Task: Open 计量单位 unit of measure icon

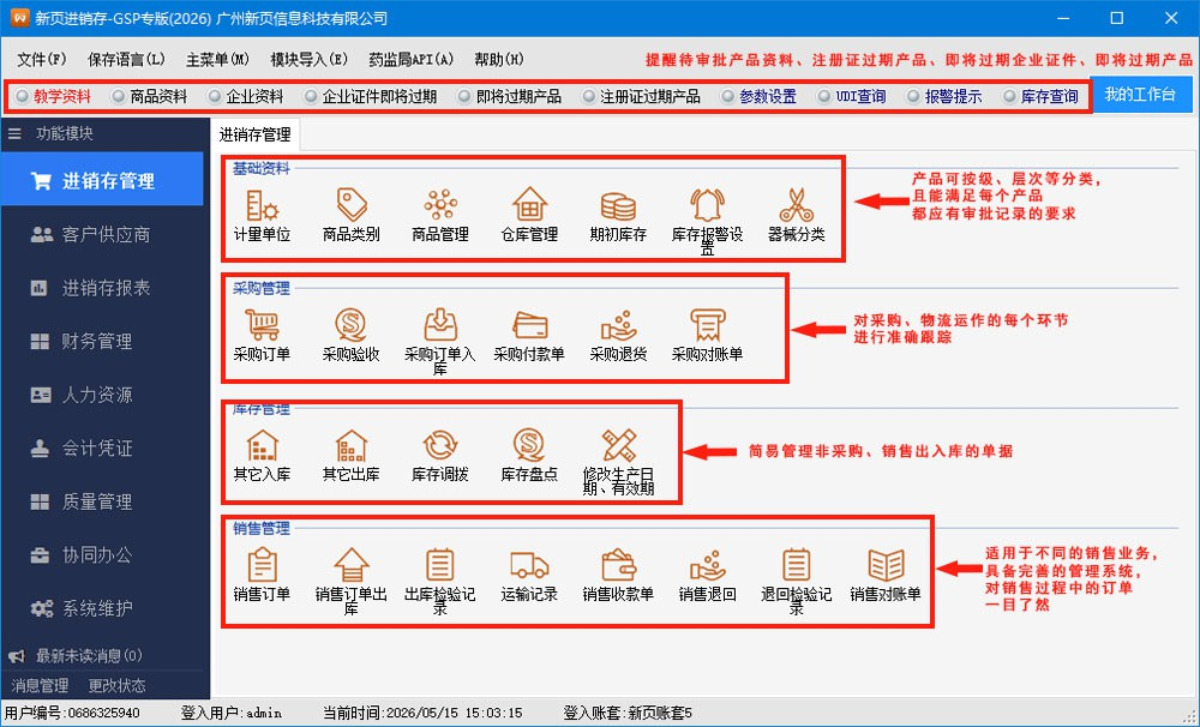Action: 262,206
